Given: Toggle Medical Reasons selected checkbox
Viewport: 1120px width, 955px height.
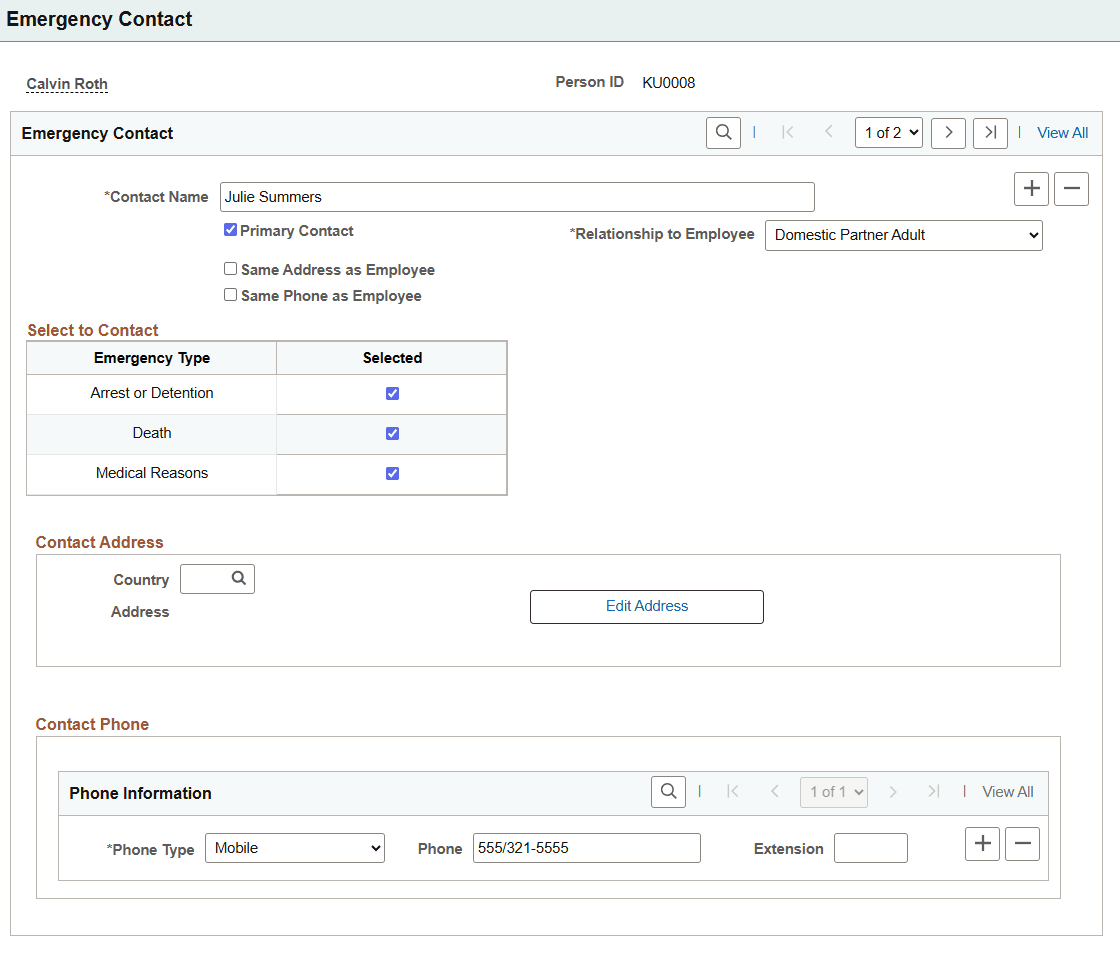Looking at the screenshot, I should click(x=392, y=474).
